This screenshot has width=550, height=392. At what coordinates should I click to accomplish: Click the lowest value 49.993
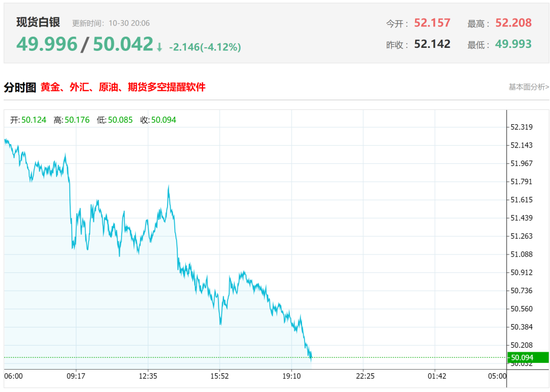point(514,44)
